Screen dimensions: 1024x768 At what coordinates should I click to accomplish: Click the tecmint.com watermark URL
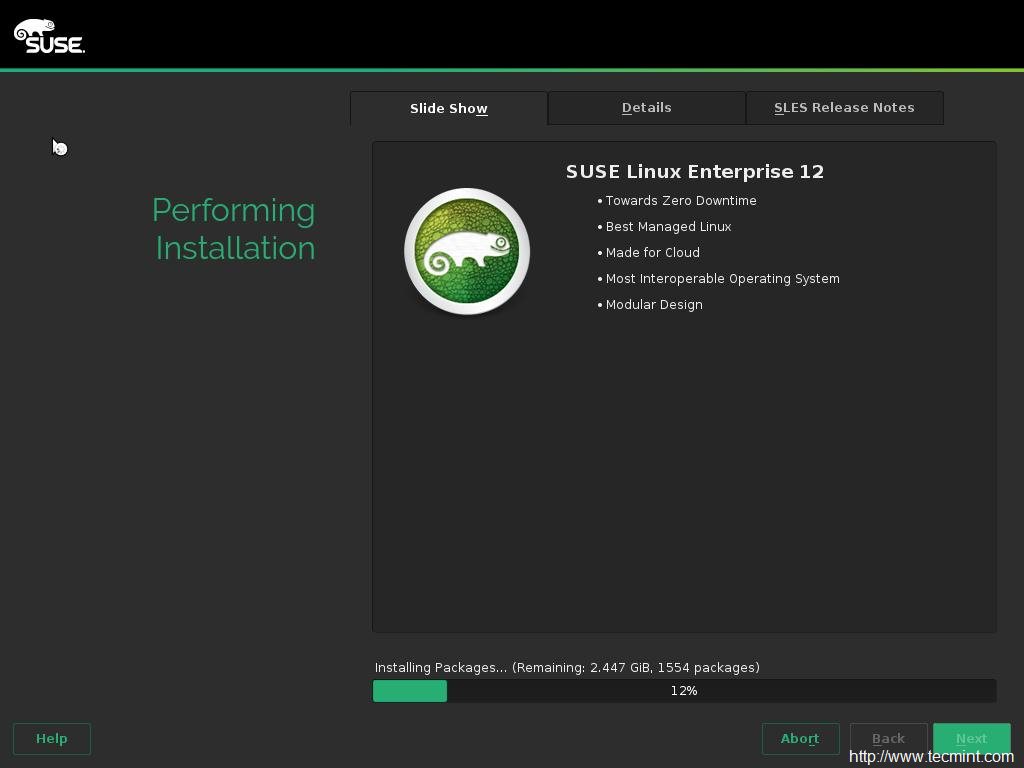[x=931, y=757]
